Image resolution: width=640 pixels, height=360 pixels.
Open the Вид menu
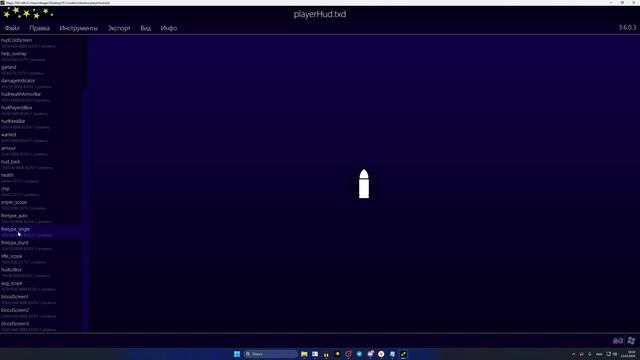pyautogui.click(x=145, y=28)
